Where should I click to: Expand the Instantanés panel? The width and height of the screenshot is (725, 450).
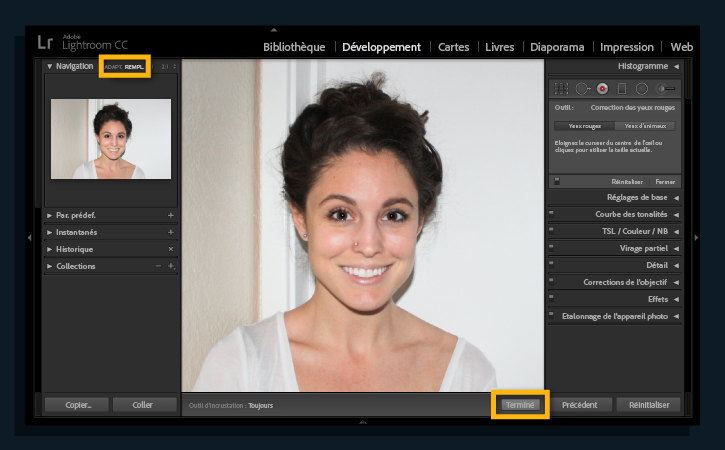tap(49, 232)
